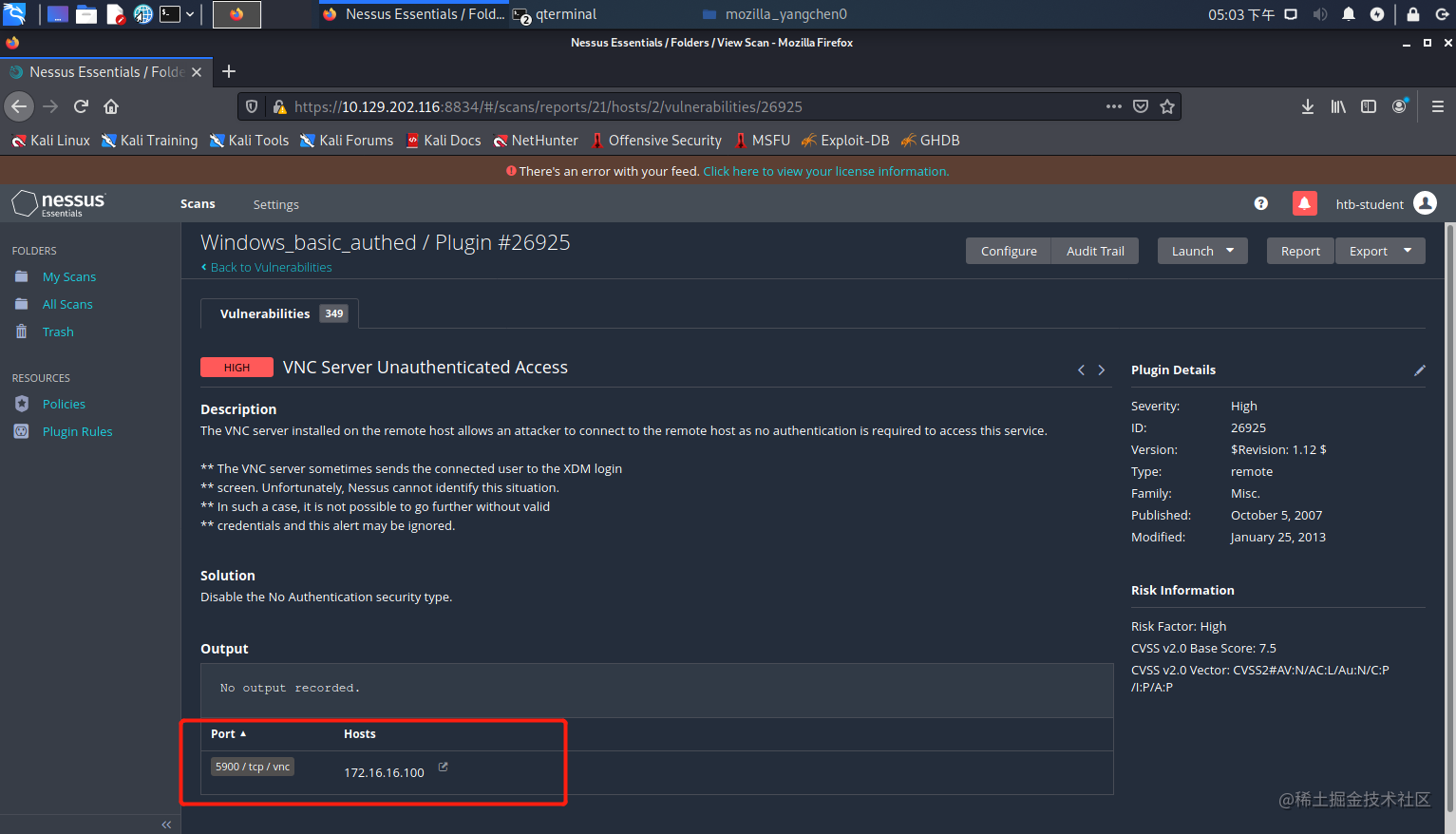Screen dimensions: 1456x834
Task: Open Firefox hamburger menu
Action: click(x=1438, y=106)
